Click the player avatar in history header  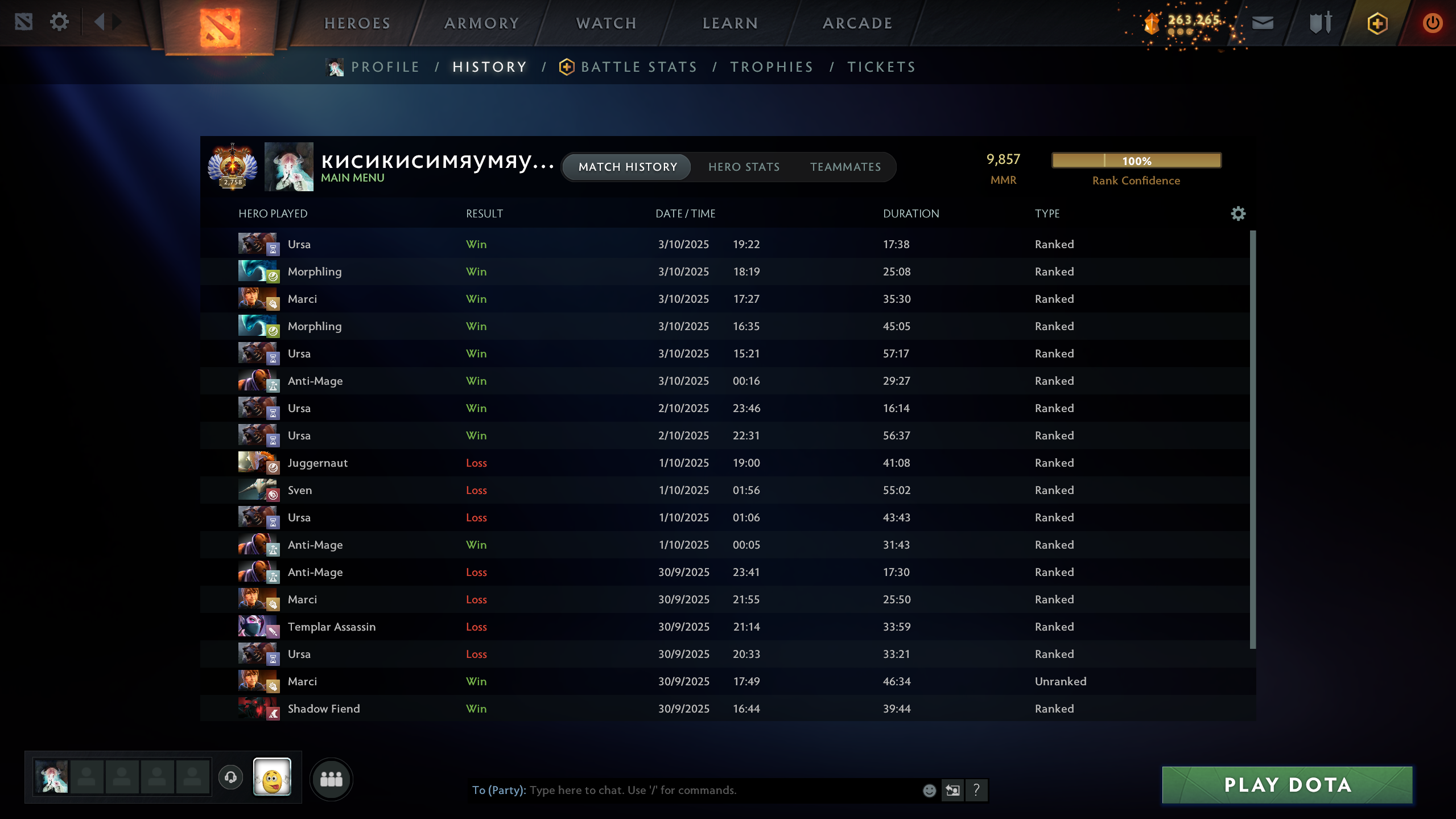point(289,166)
